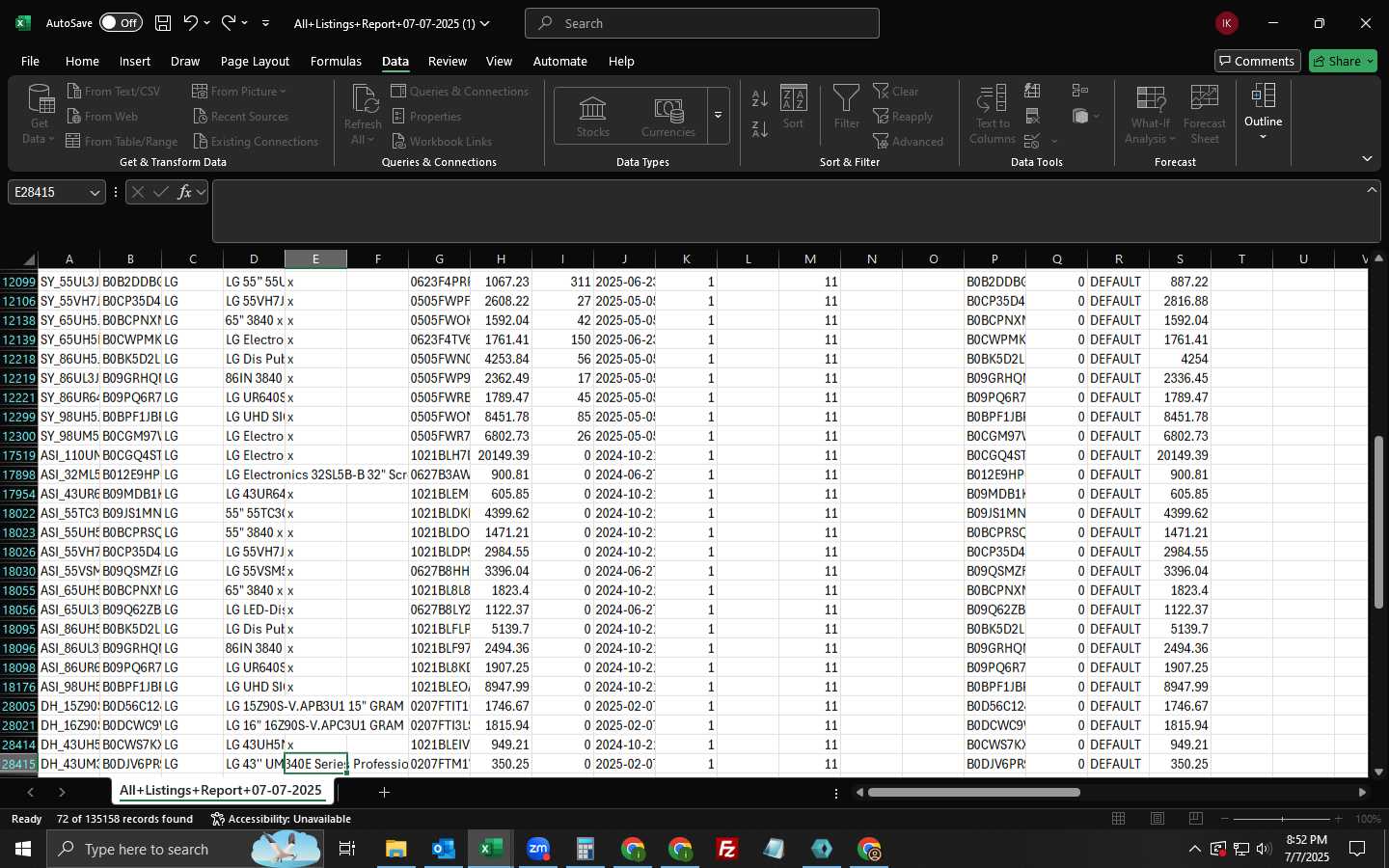Switch to Page Layout view in status bar
The width and height of the screenshot is (1389, 868).
point(1157,819)
